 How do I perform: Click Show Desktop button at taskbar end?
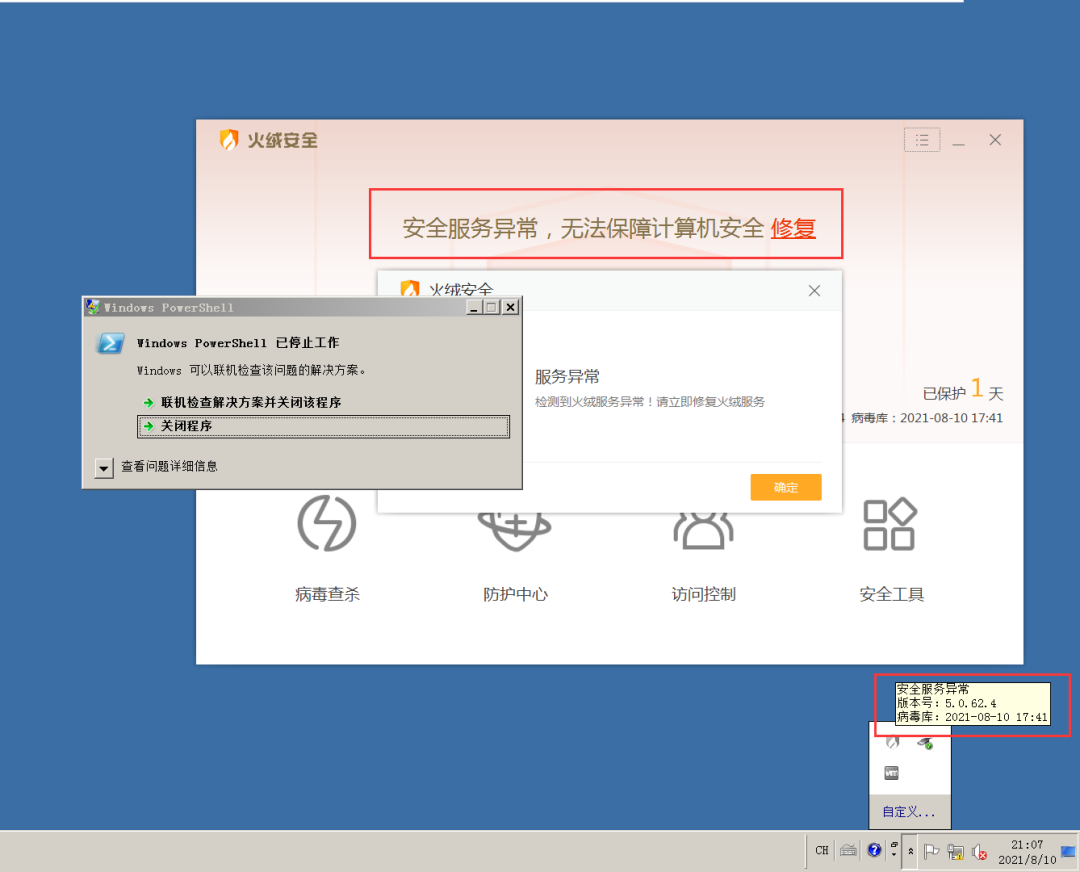[1070, 852]
